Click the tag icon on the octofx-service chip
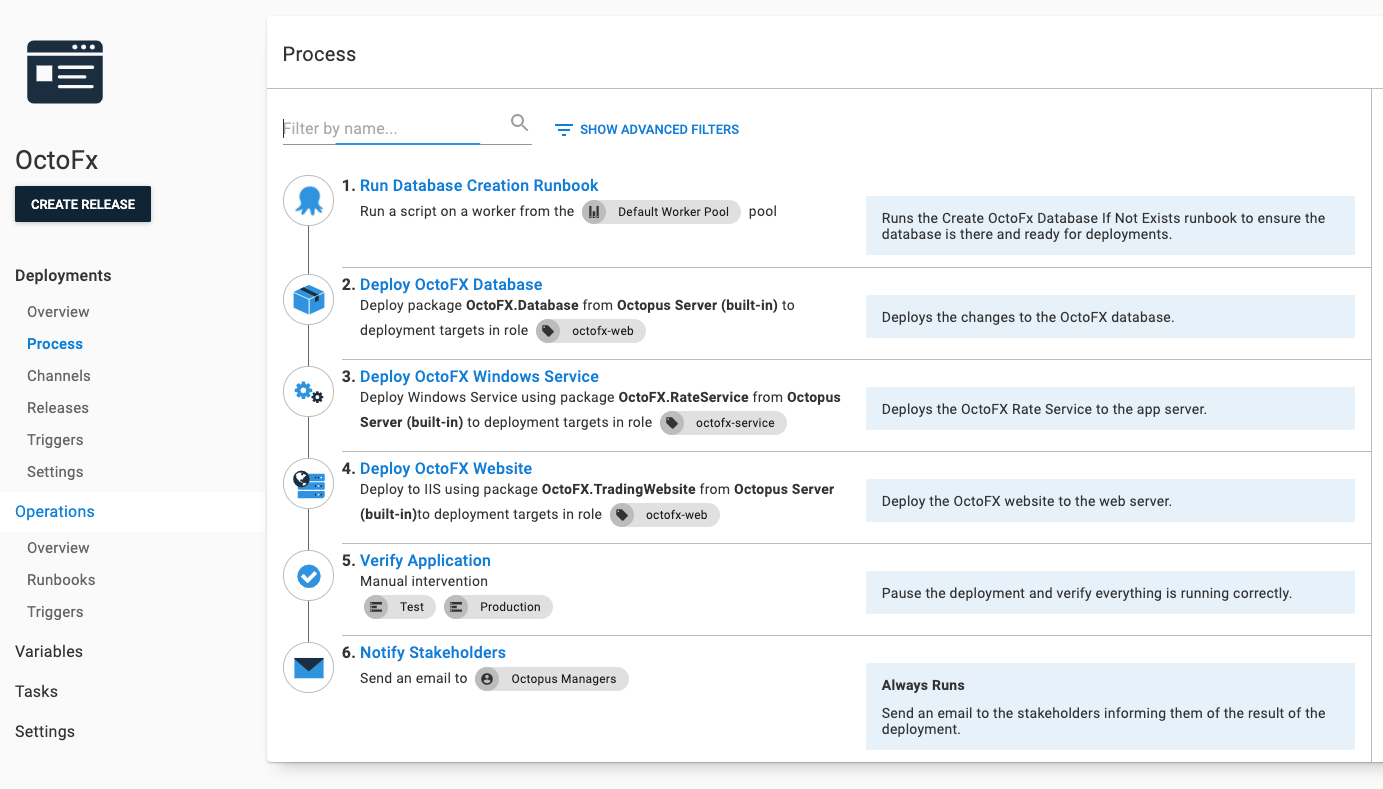 (x=671, y=422)
